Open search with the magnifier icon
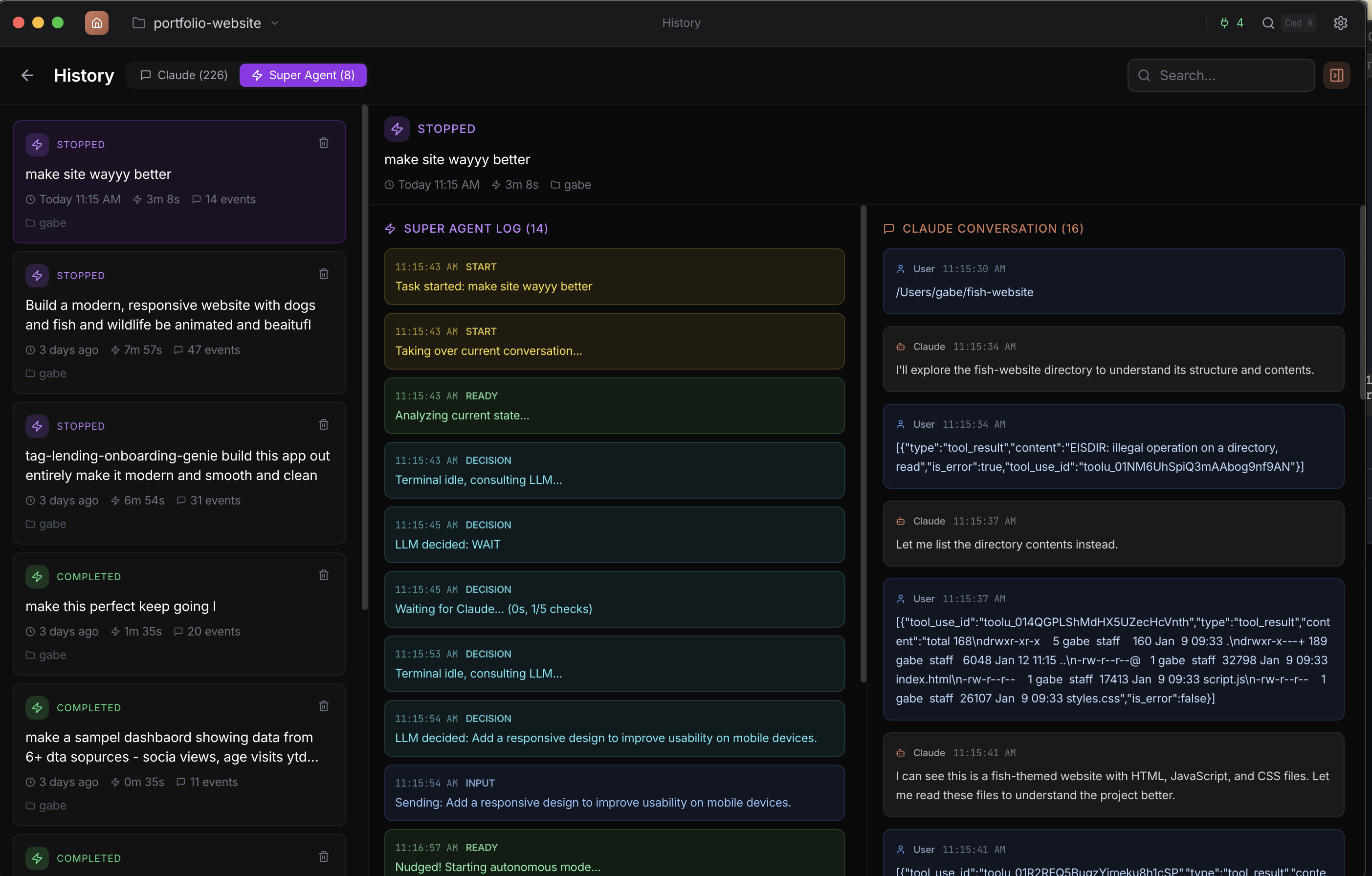The height and width of the screenshot is (876, 1372). pos(1268,23)
